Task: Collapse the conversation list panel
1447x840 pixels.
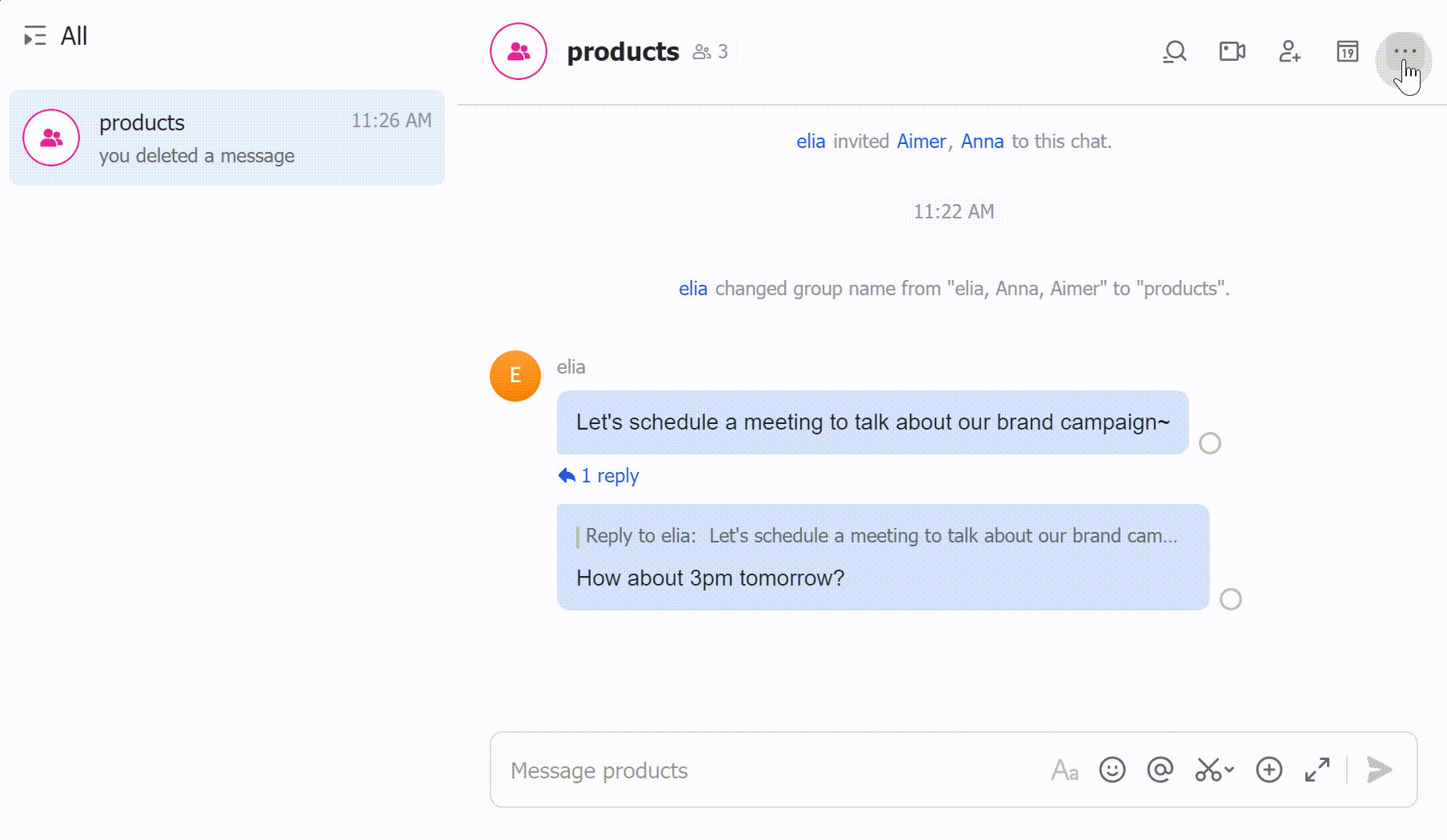Action: 34,36
